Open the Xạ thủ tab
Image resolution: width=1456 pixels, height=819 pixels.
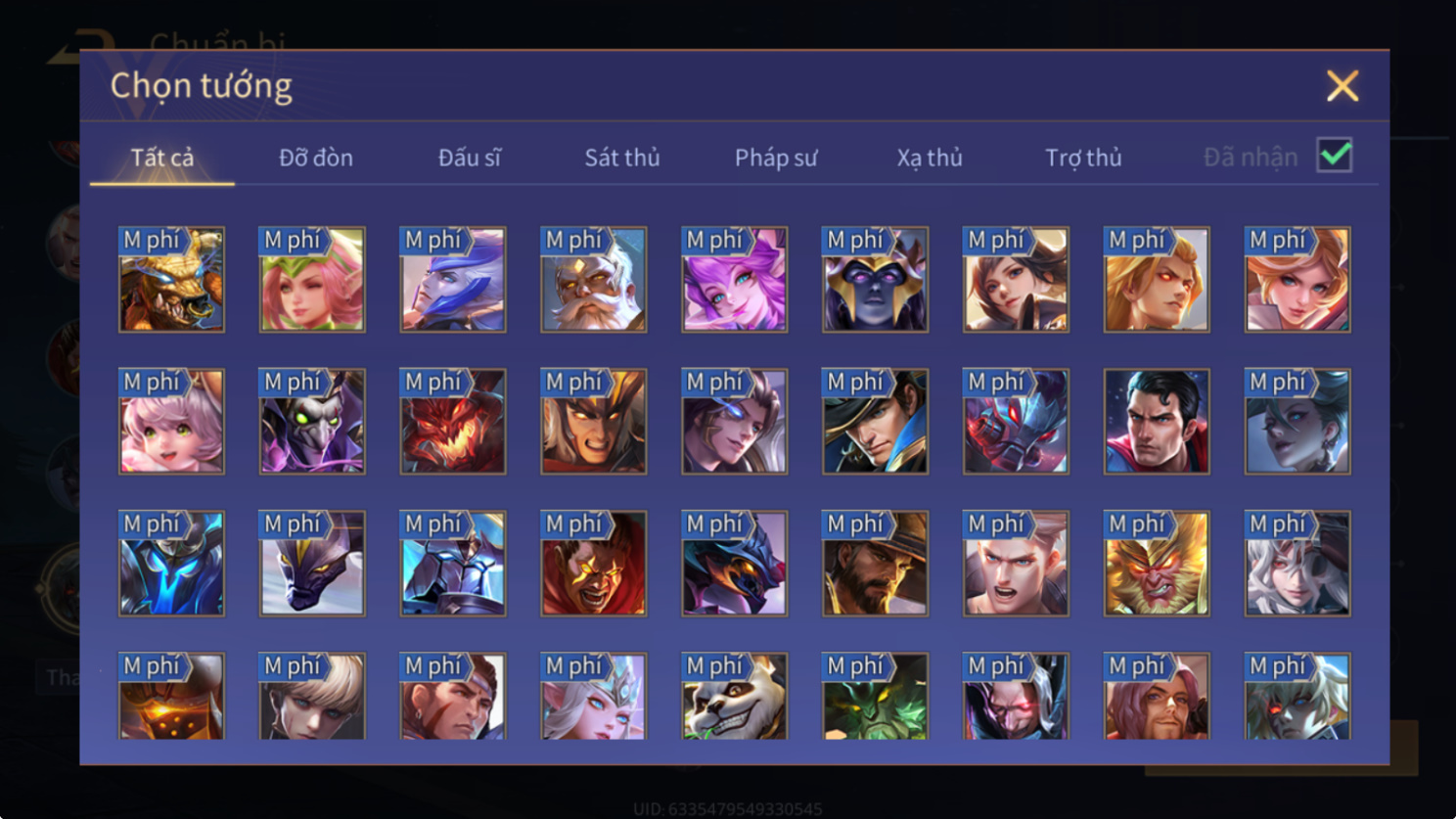click(930, 158)
